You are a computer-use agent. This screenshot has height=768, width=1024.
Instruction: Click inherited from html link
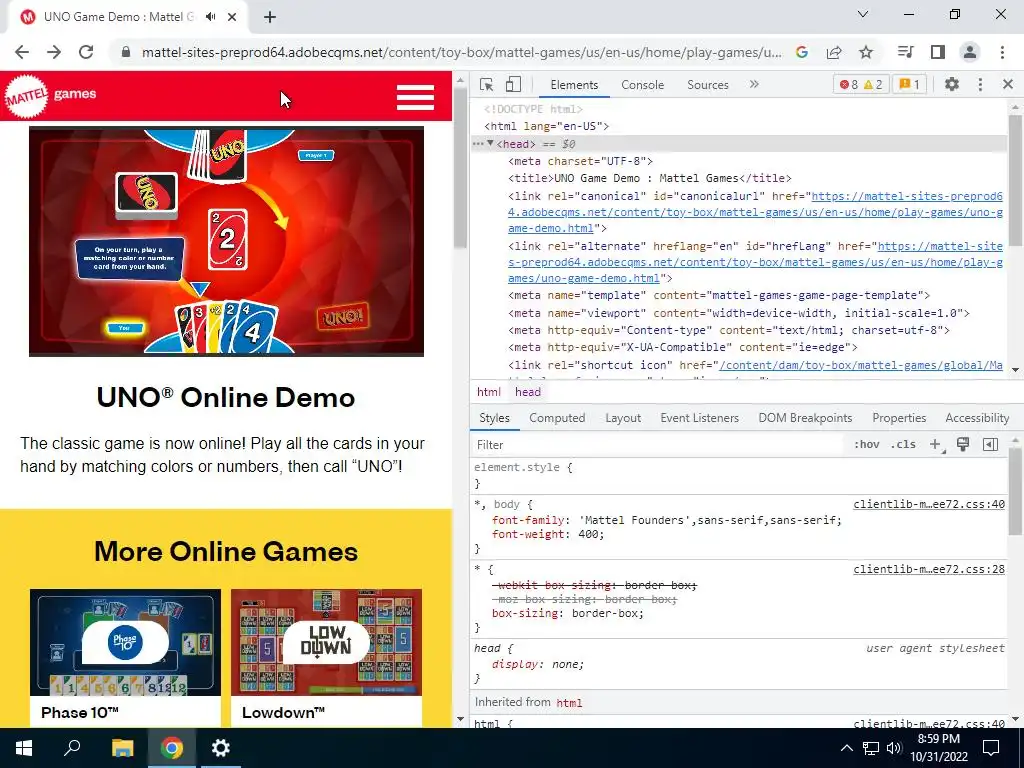(x=569, y=703)
